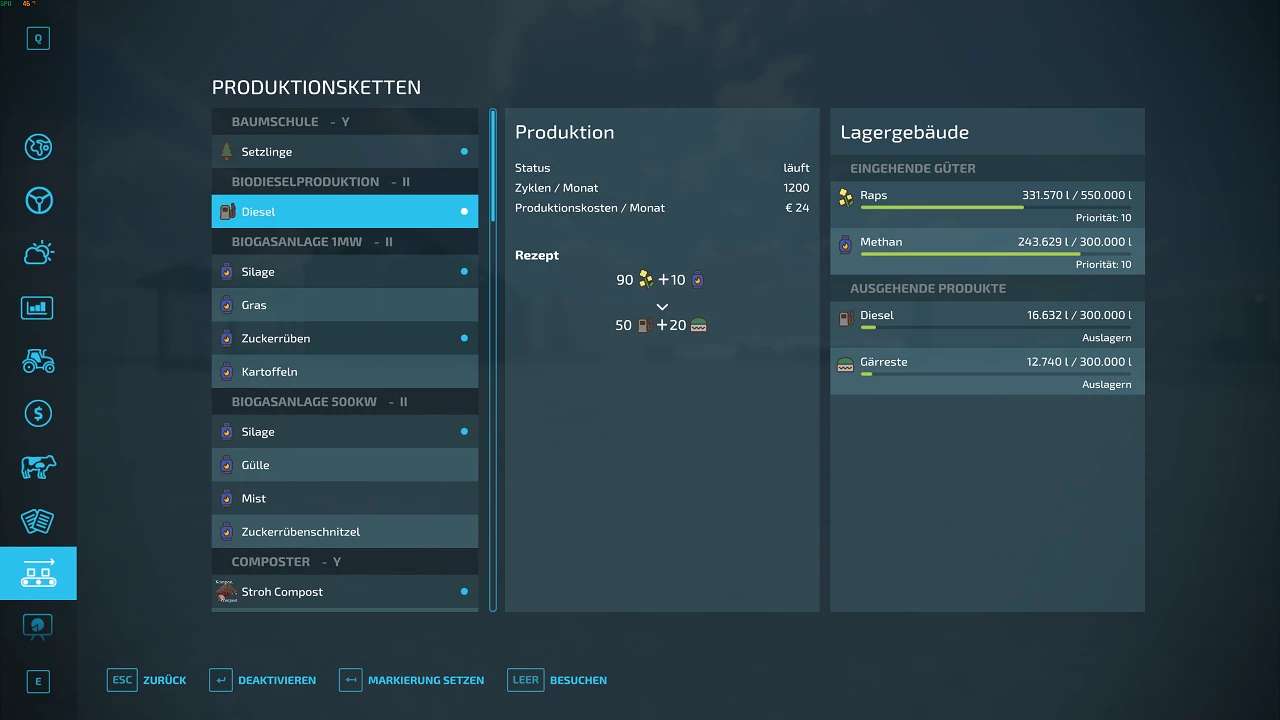
Task: Open the price statistics chart icon
Action: (x=38, y=307)
